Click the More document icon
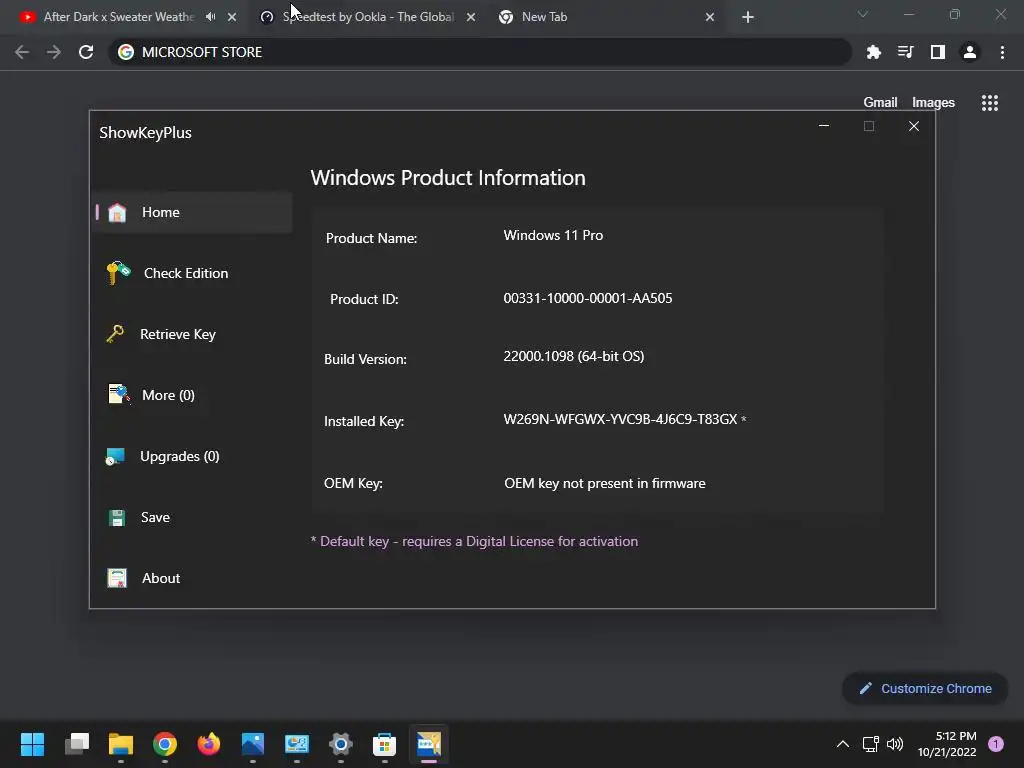Viewport: 1024px width, 768px height. tap(119, 394)
